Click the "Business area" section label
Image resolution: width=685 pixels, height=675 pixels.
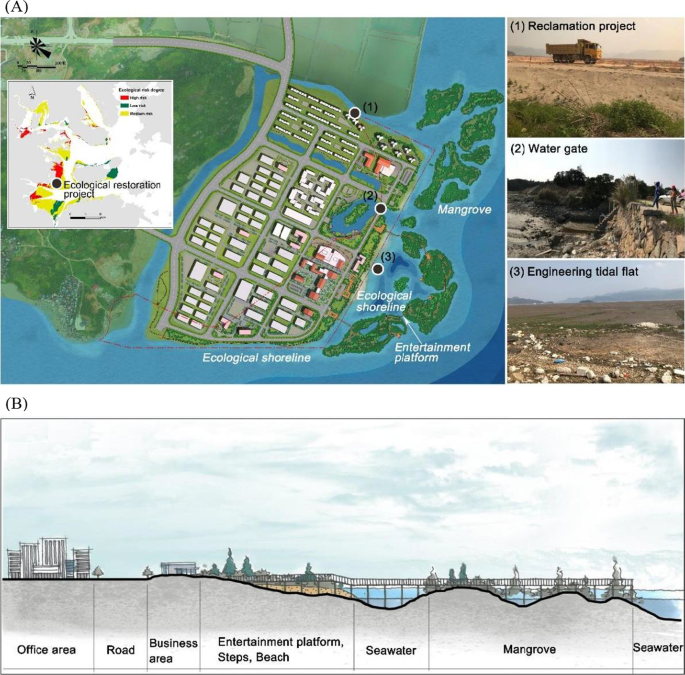pos(173,651)
